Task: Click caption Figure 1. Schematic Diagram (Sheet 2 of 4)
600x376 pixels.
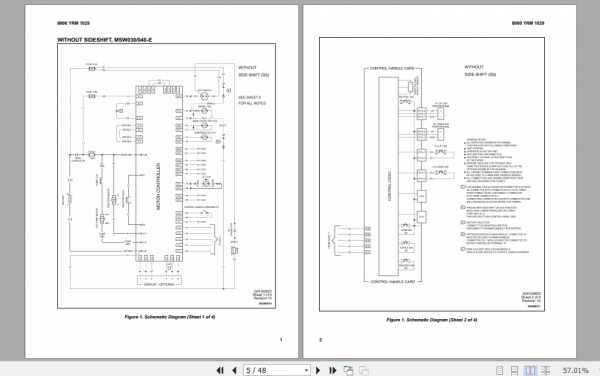Action: [x=432, y=320]
